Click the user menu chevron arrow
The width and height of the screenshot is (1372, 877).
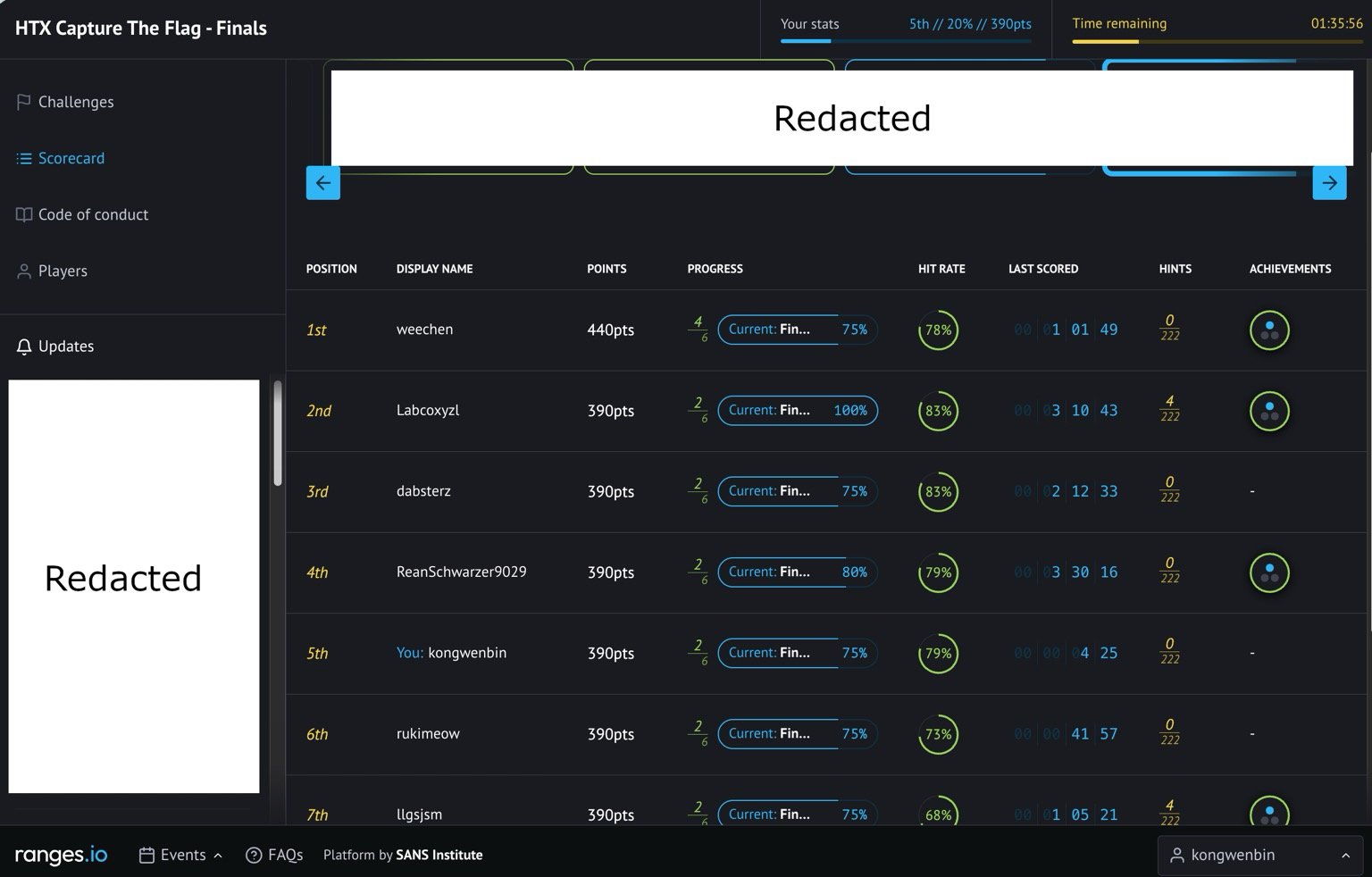(1345, 856)
